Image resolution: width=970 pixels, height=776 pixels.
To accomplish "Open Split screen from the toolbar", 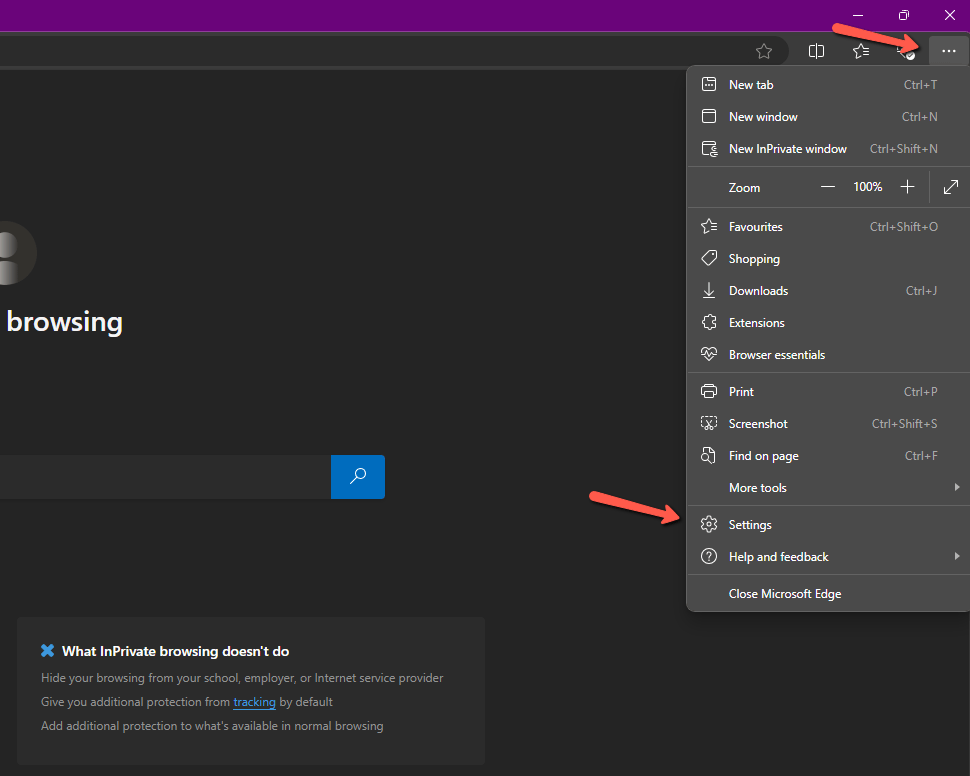I will [x=816, y=51].
